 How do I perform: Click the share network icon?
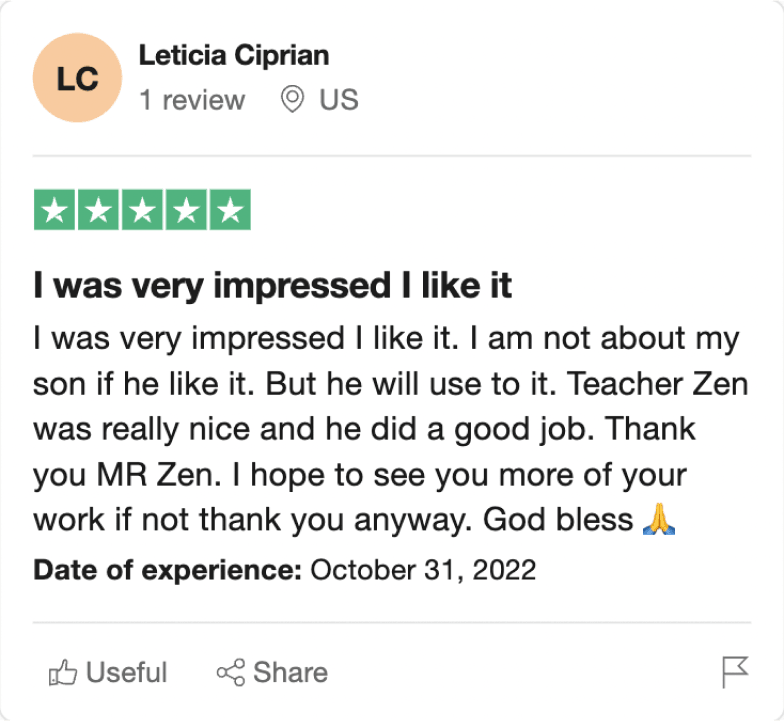tap(230, 672)
